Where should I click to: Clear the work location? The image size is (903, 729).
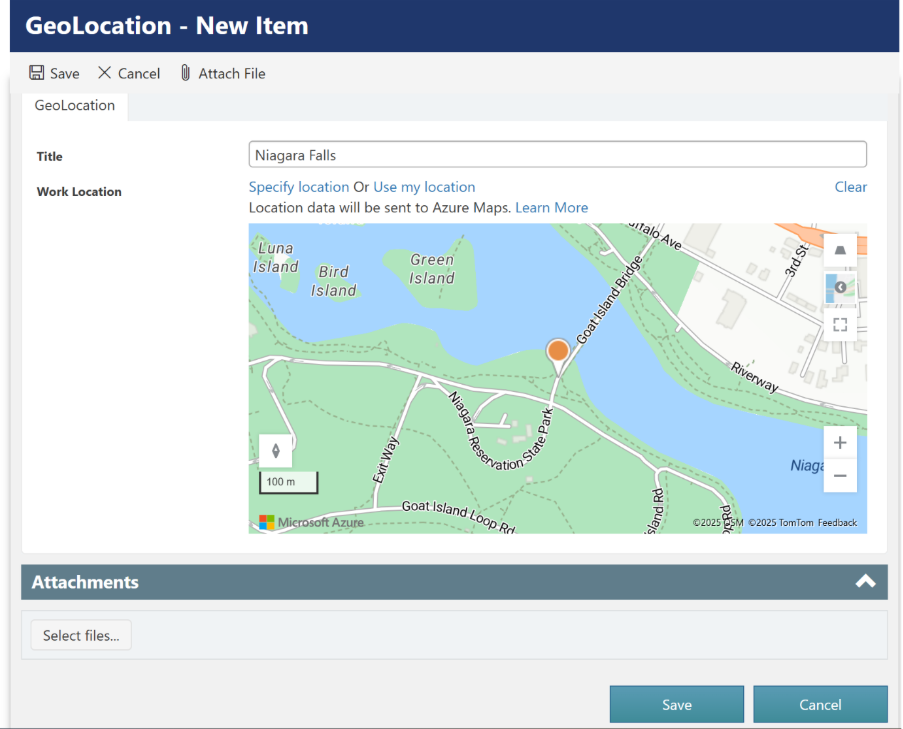click(x=850, y=187)
